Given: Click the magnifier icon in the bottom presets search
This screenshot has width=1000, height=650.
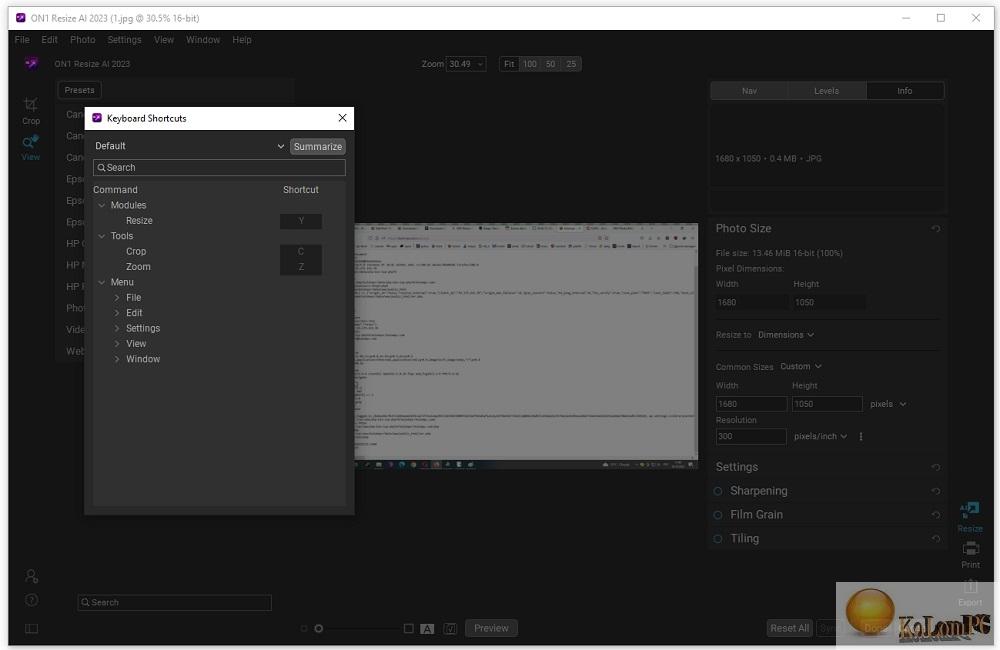Looking at the screenshot, I should 85,602.
